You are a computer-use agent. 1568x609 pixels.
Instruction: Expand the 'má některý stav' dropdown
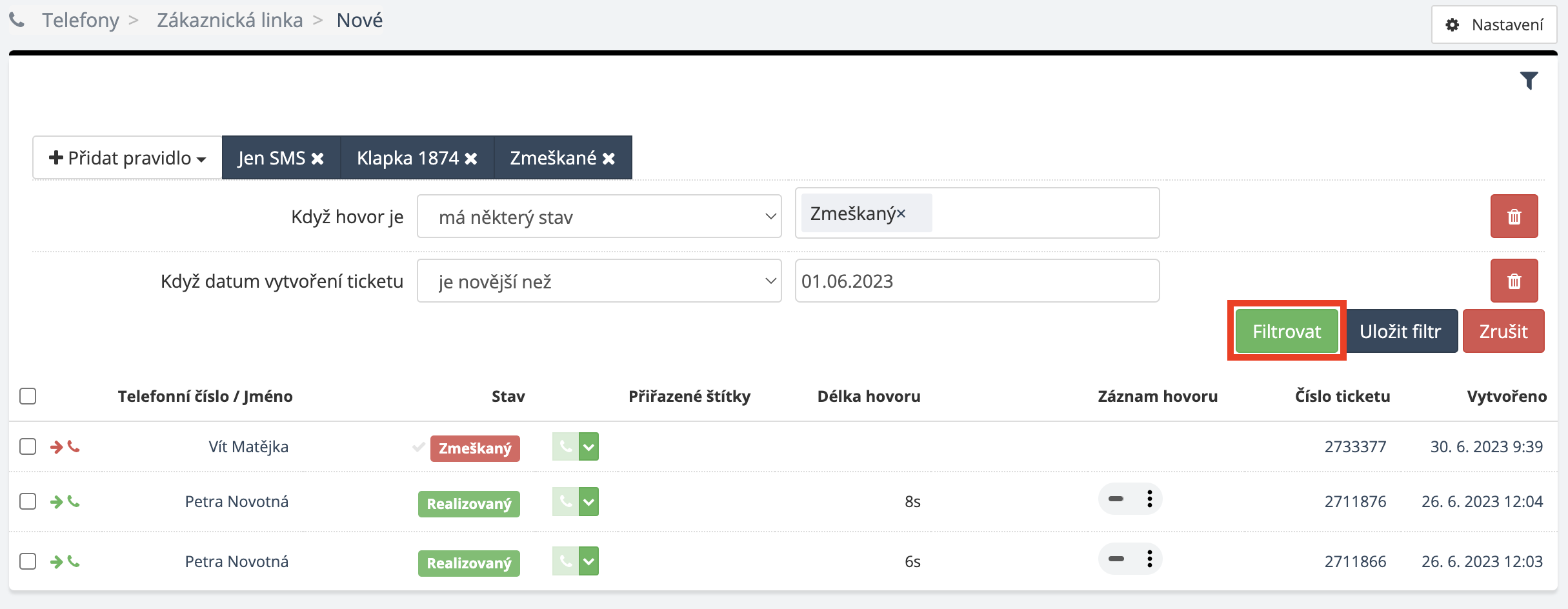tap(599, 217)
